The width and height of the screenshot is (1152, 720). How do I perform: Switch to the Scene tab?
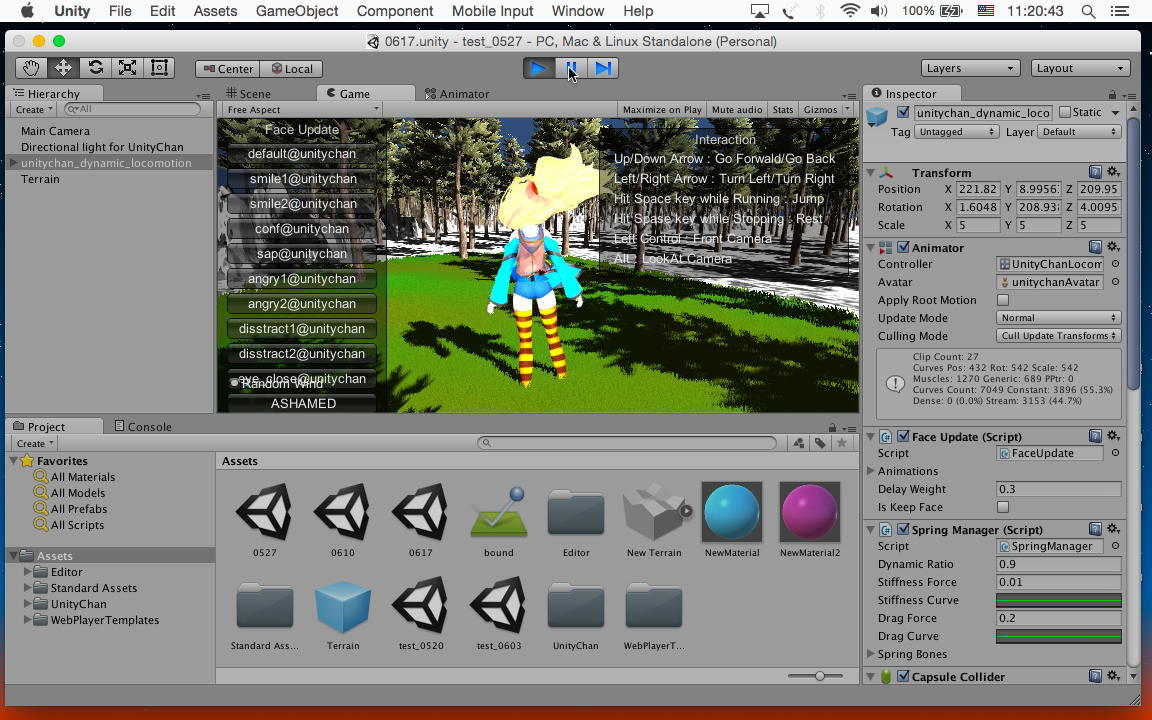coord(248,93)
